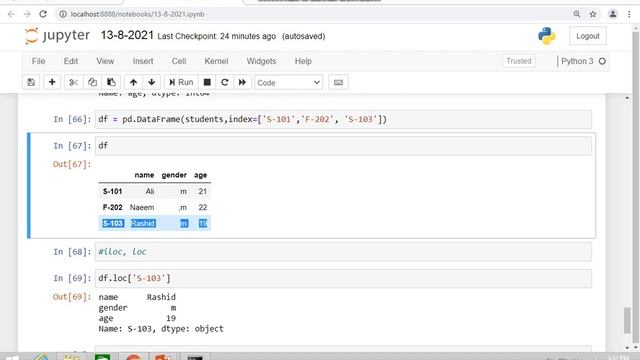Go back with browser back arrow
This screenshot has height=360, width=640.
click(x=11, y=14)
